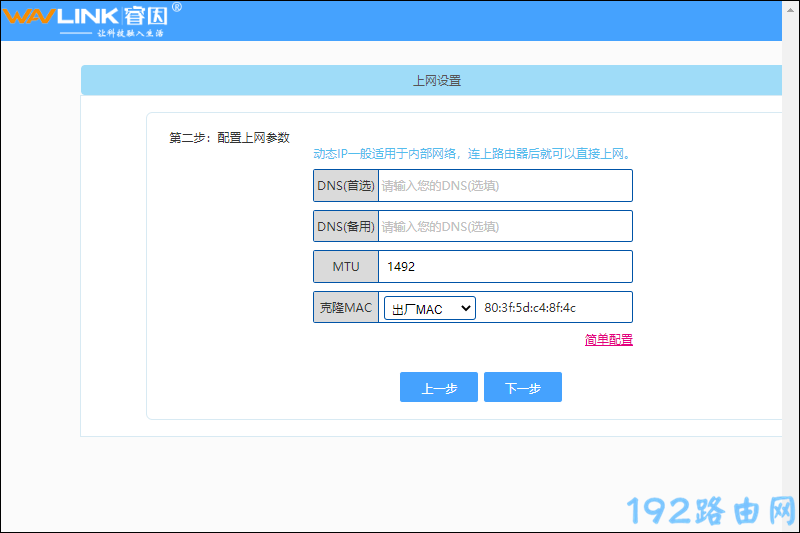Click the 克隆MAC label
The height and width of the screenshot is (533, 800).
(345, 308)
